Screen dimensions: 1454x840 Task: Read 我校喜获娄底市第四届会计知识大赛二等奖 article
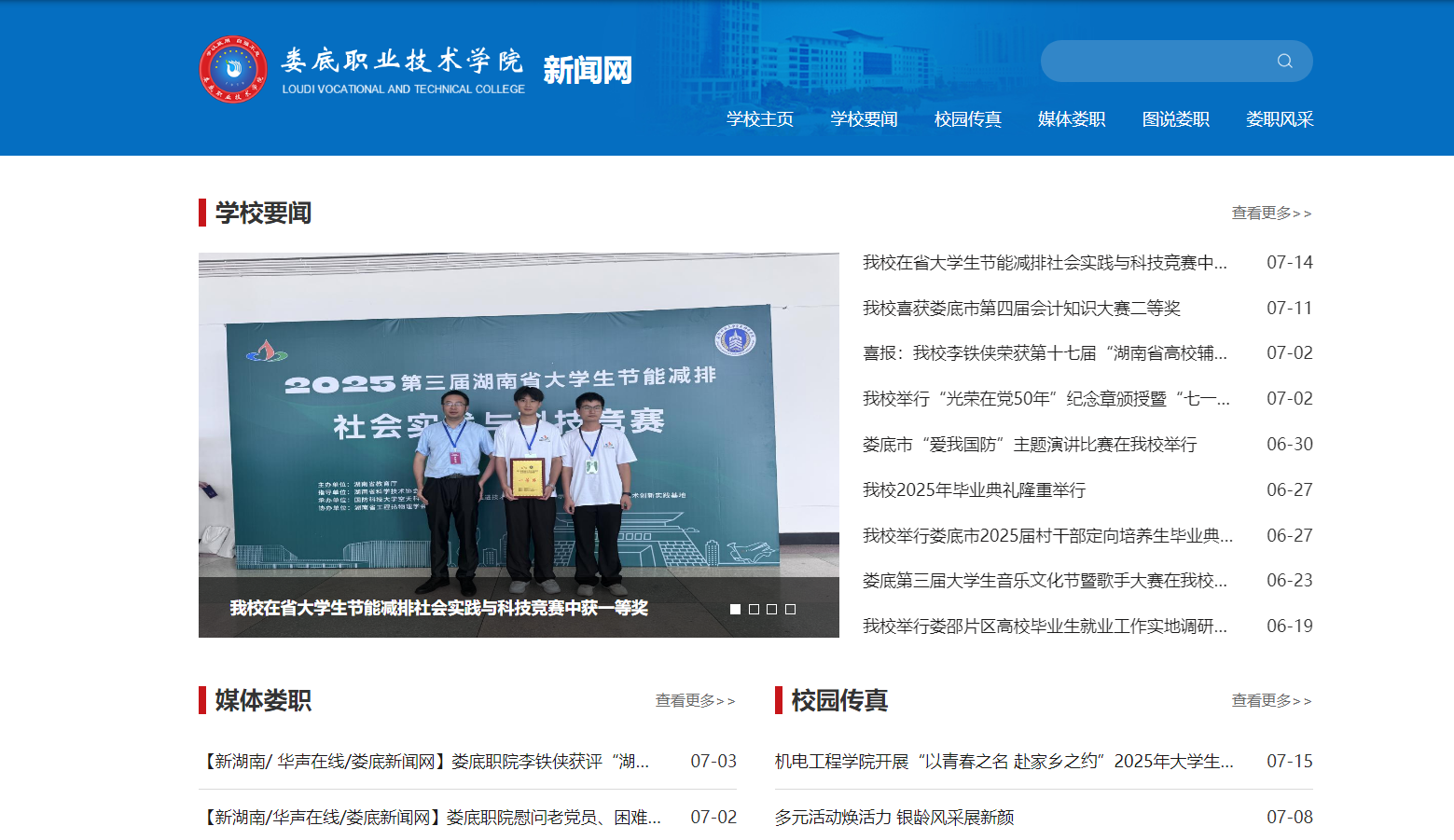point(1021,309)
